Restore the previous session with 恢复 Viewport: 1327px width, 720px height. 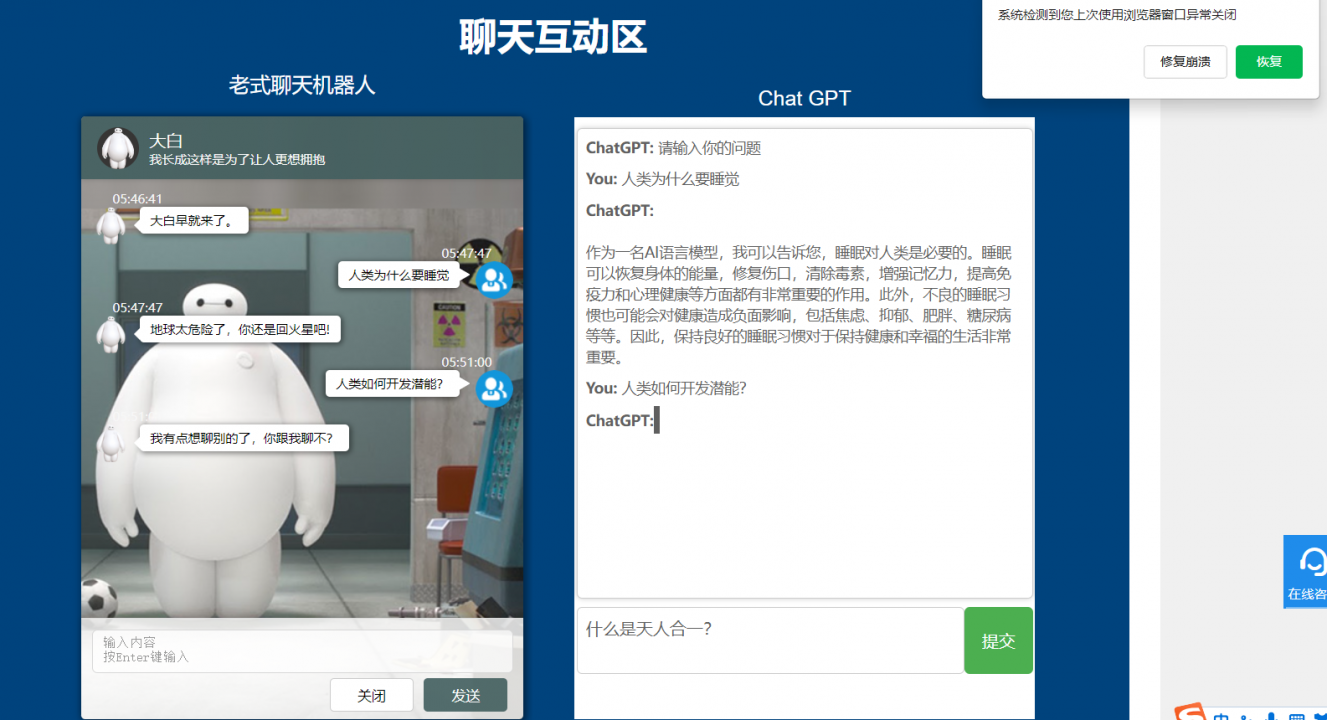1269,62
